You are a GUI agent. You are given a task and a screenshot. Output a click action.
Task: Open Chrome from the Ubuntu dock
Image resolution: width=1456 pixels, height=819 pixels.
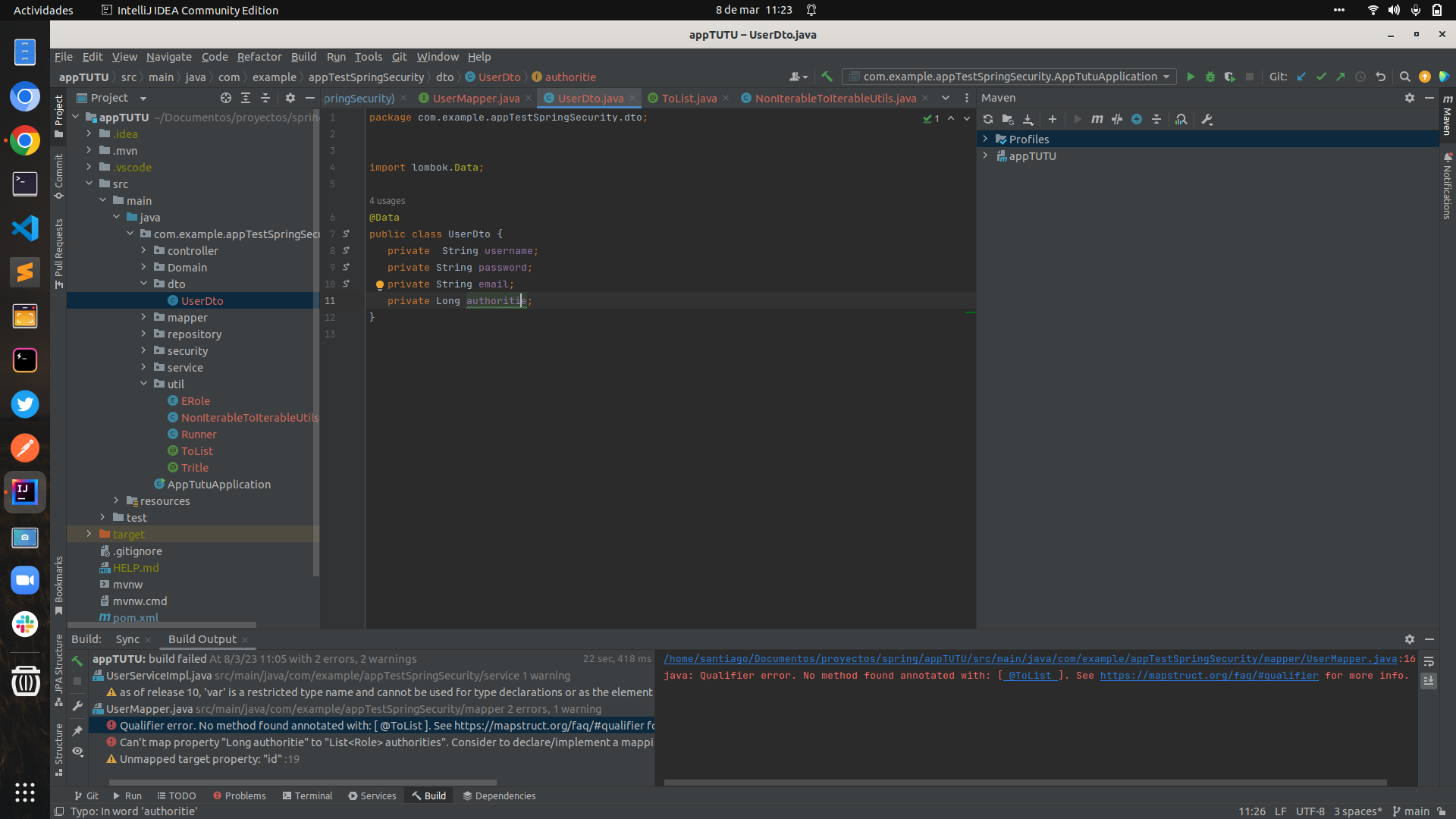(25, 141)
